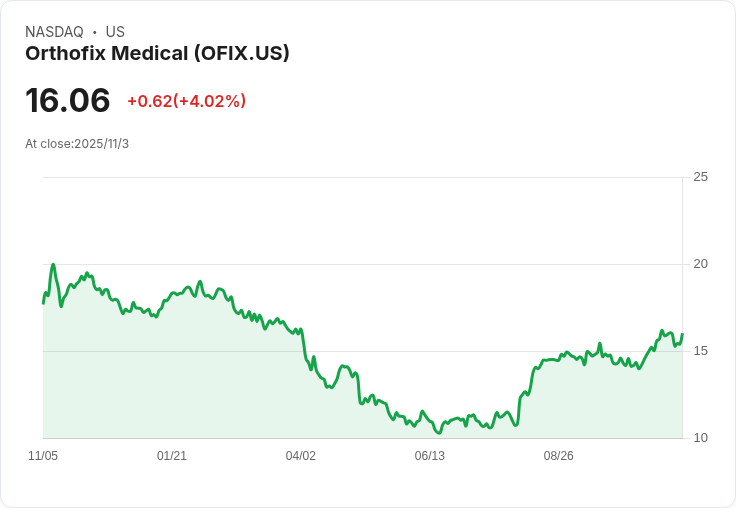Click the NASDAQ exchange label
The height and width of the screenshot is (508, 736).
click(x=54, y=32)
